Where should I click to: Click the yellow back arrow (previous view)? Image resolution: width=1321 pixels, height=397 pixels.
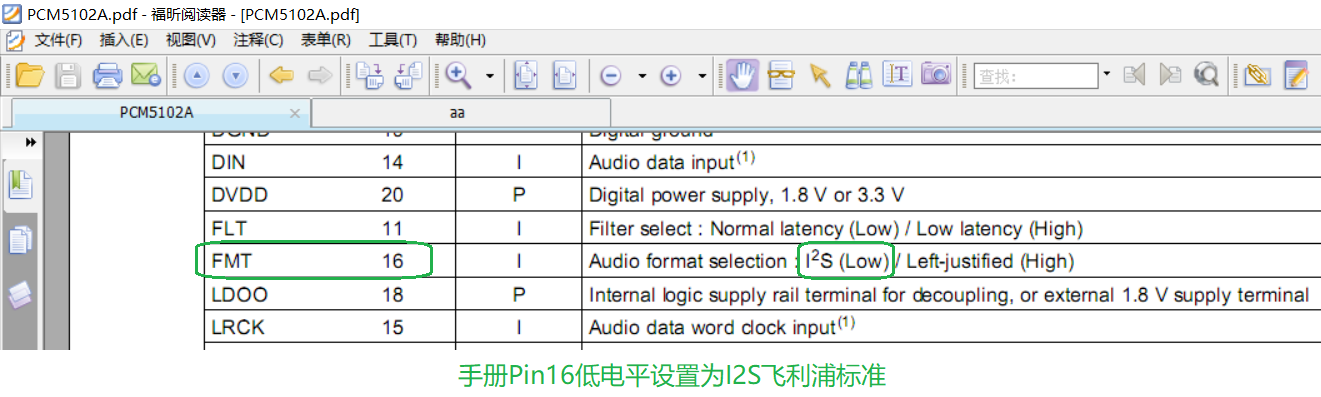pos(282,75)
